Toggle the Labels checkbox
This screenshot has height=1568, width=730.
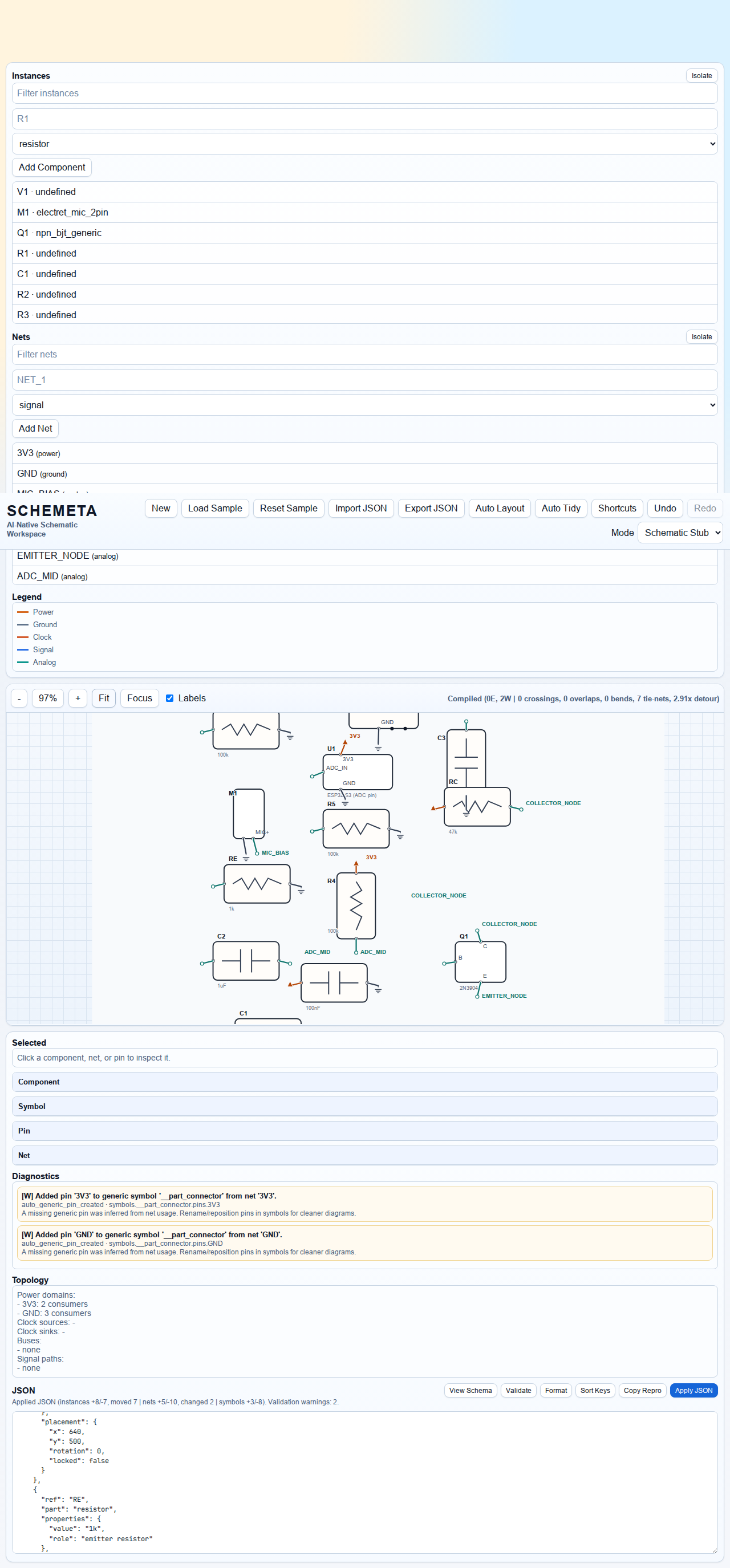pyautogui.click(x=170, y=698)
